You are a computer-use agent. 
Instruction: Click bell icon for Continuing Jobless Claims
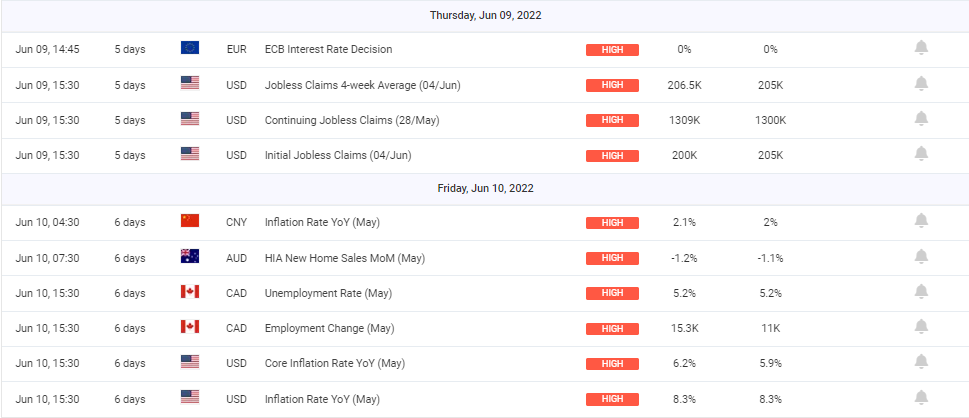pyautogui.click(x=921, y=119)
